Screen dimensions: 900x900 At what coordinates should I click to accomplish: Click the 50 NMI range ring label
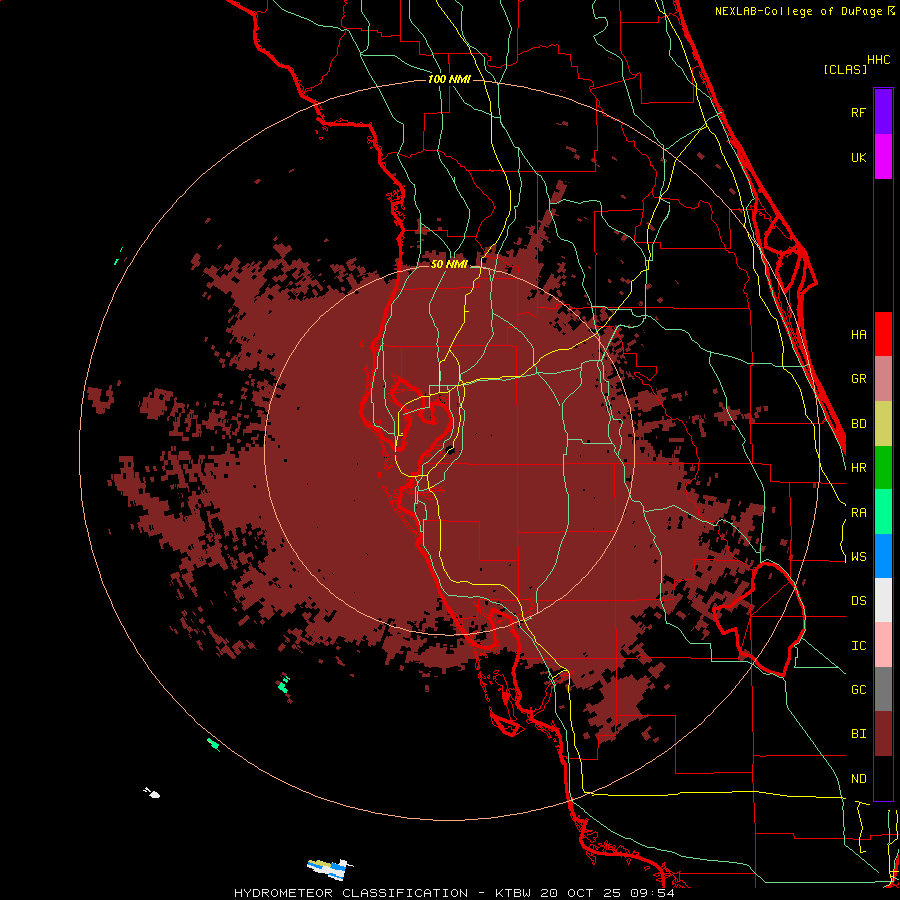pyautogui.click(x=449, y=264)
